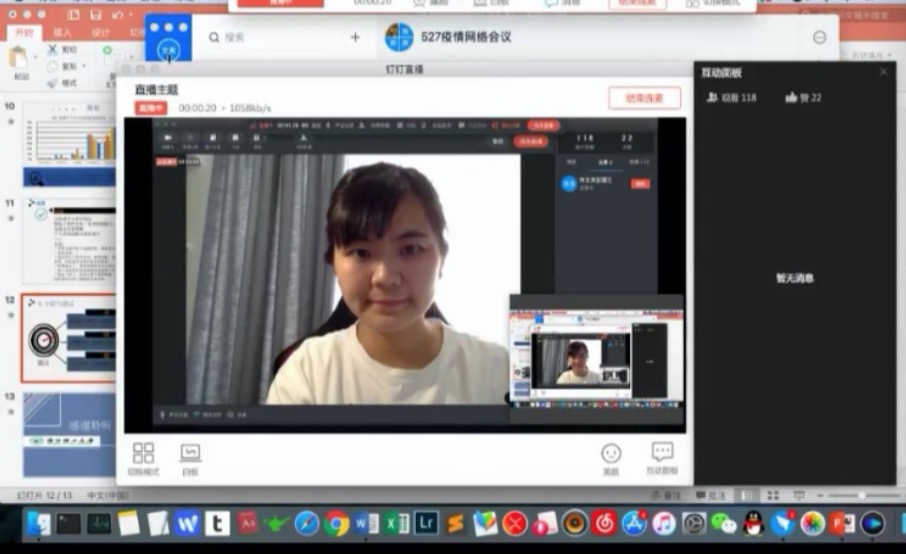Click the thumbs-up likes icon
The width and height of the screenshot is (906, 554).
[x=790, y=97]
